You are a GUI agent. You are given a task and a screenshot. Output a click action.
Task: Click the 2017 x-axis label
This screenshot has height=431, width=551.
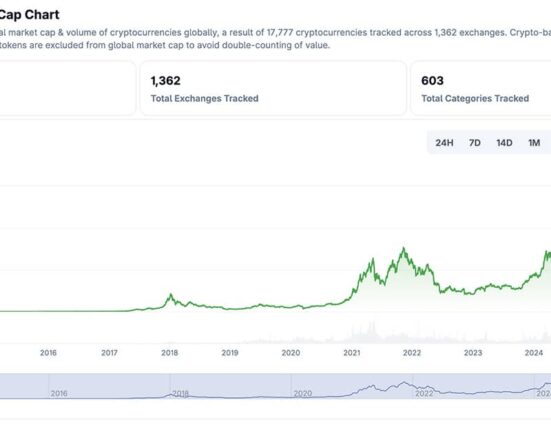pos(109,353)
